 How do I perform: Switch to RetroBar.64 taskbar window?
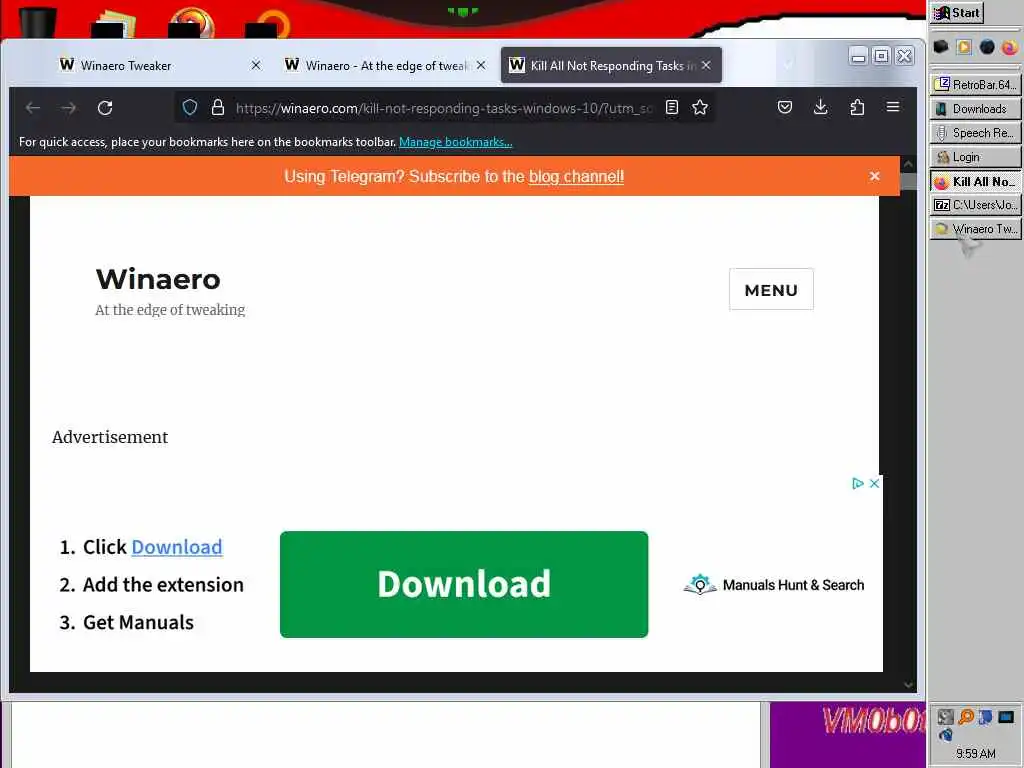[x=975, y=85]
